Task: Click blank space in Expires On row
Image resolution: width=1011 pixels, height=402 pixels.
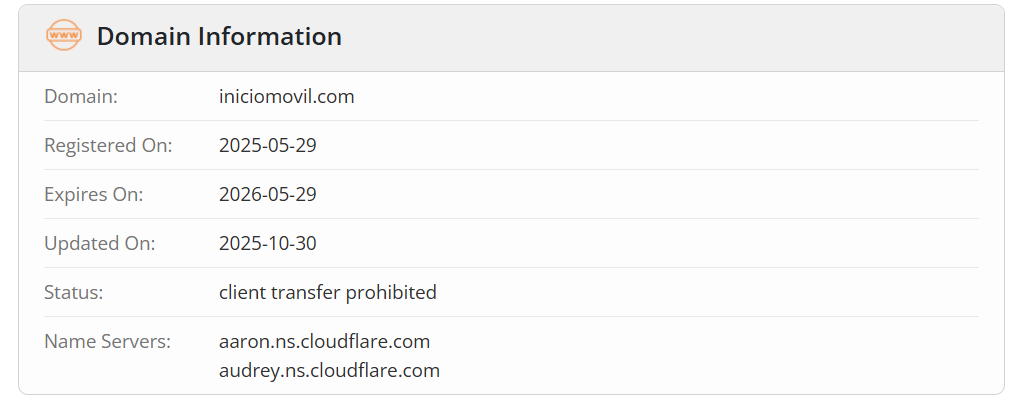Action: tap(650, 195)
